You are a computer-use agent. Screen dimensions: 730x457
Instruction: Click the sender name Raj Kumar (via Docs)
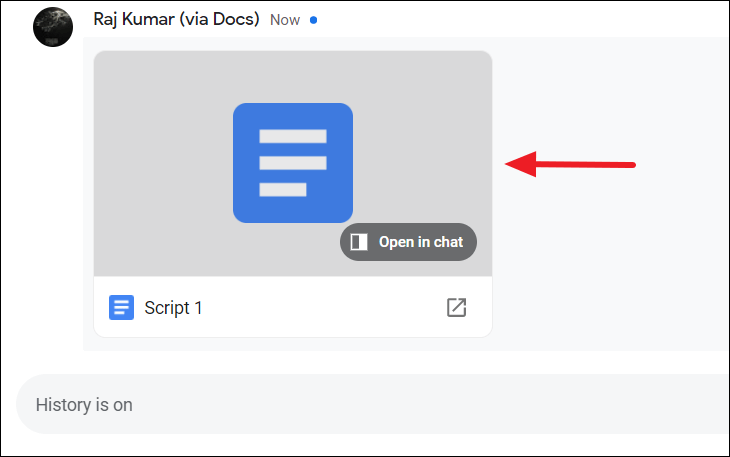coord(176,20)
